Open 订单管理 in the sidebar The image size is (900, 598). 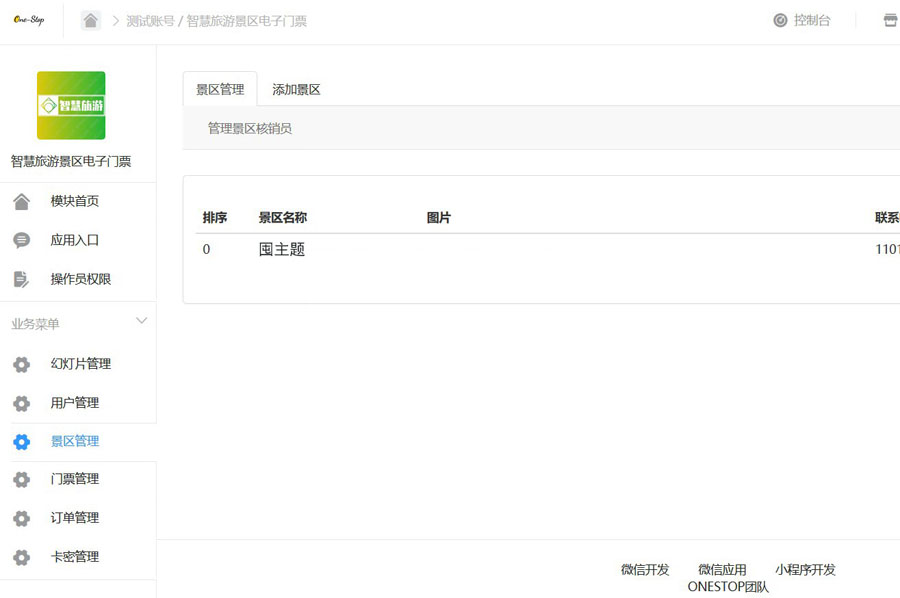tap(75, 518)
